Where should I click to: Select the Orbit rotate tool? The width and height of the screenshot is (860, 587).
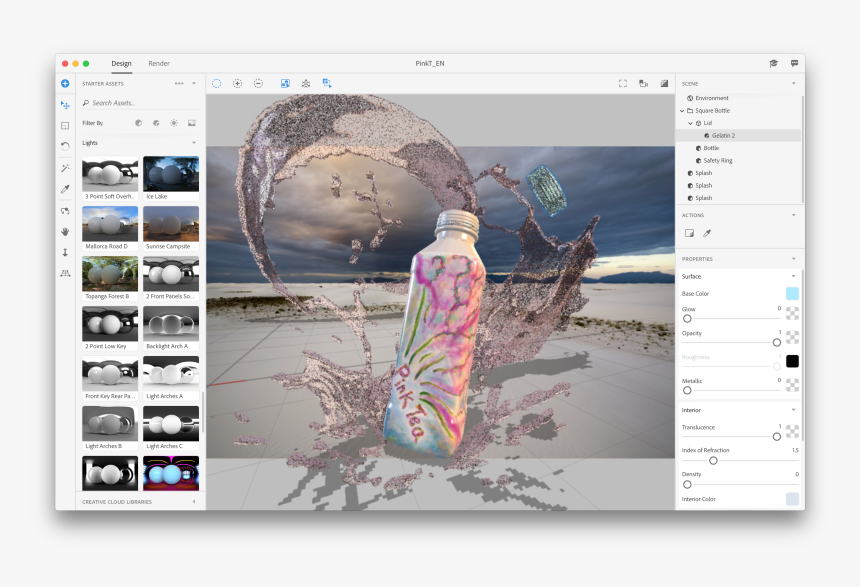click(65, 146)
